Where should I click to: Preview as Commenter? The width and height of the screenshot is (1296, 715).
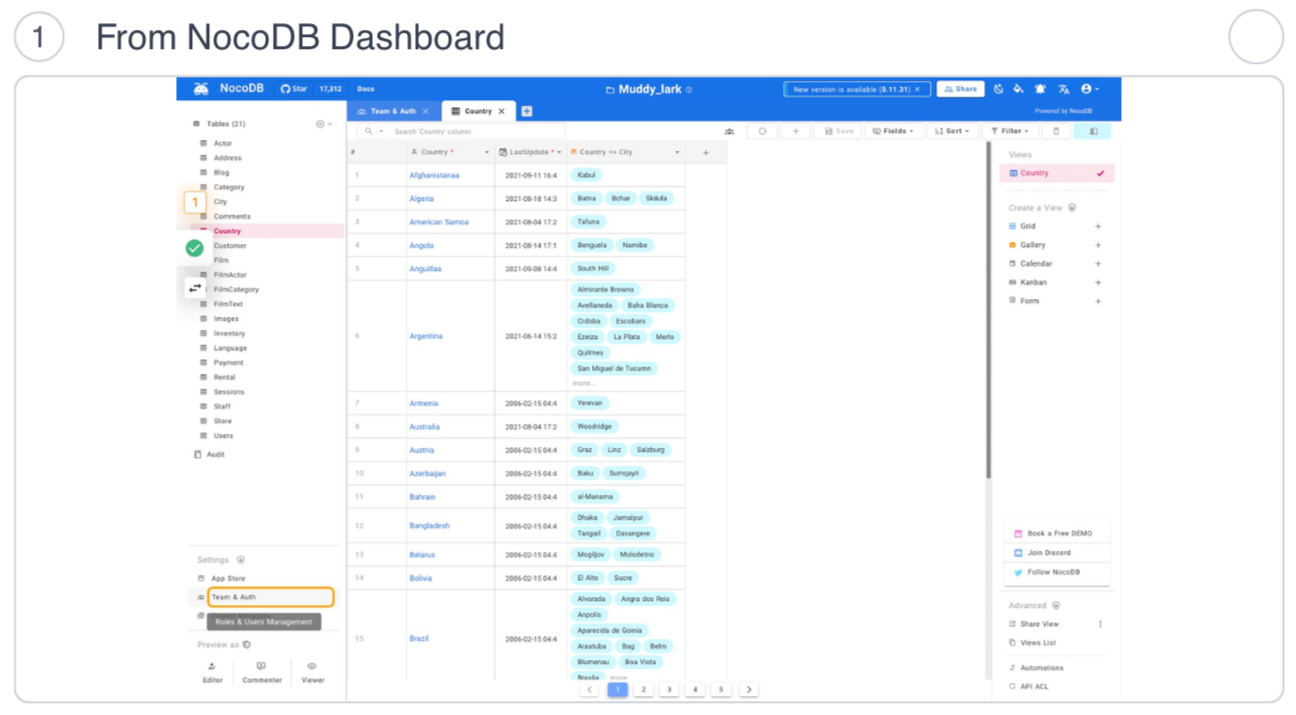coord(262,672)
